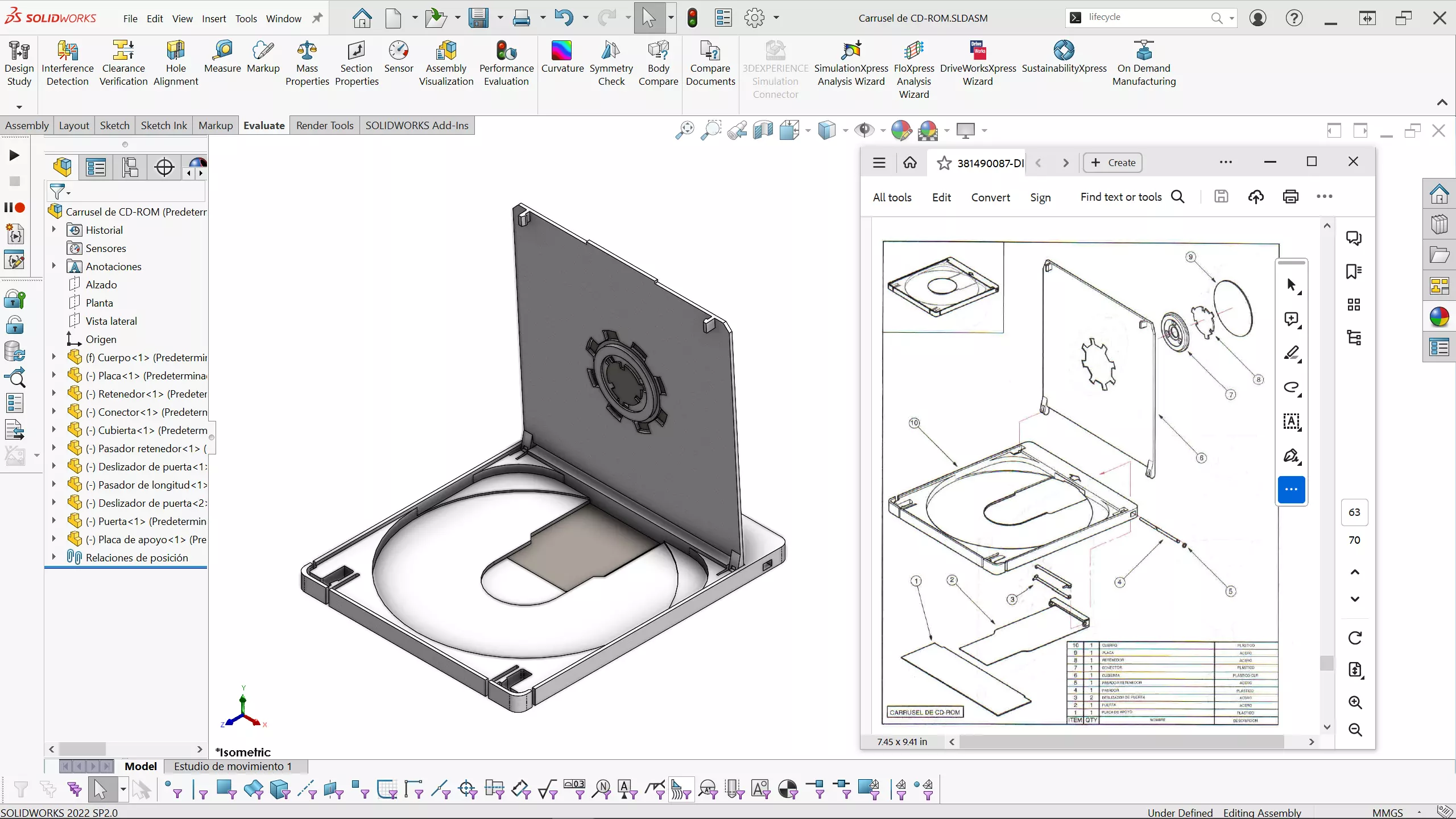Open Estudio de movimiento 1 tab
The height and width of the screenshot is (819, 1456).
(233, 766)
